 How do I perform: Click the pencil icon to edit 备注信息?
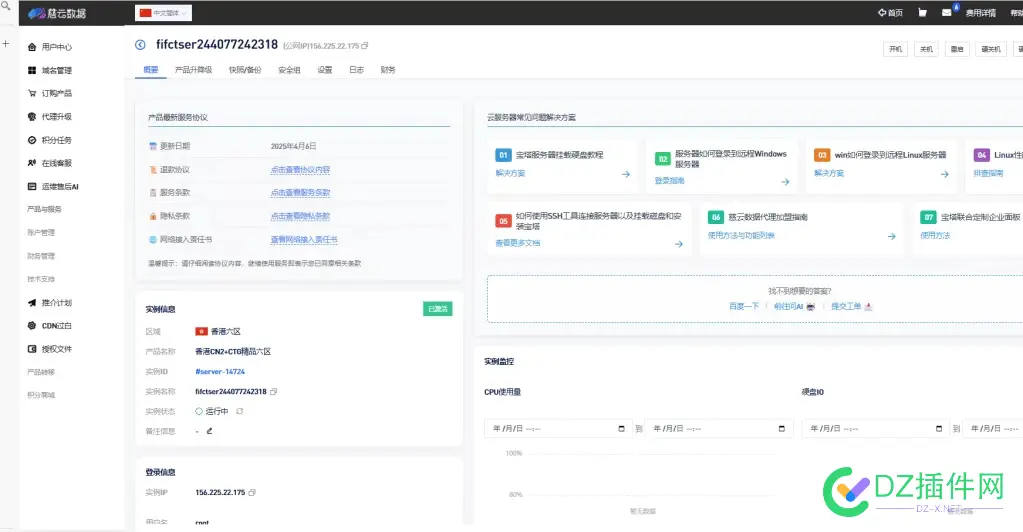(x=209, y=431)
